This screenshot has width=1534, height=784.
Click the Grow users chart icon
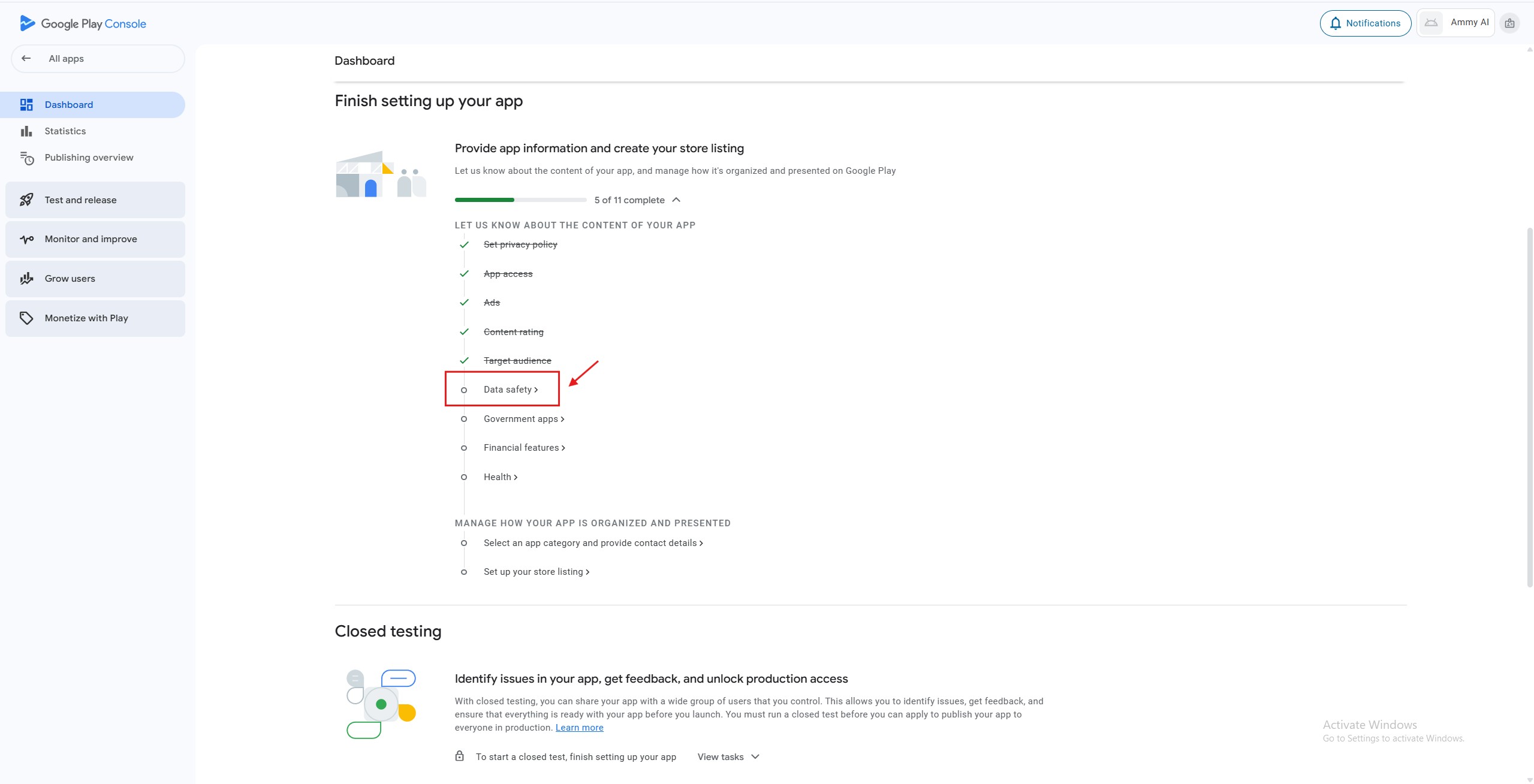[26, 278]
